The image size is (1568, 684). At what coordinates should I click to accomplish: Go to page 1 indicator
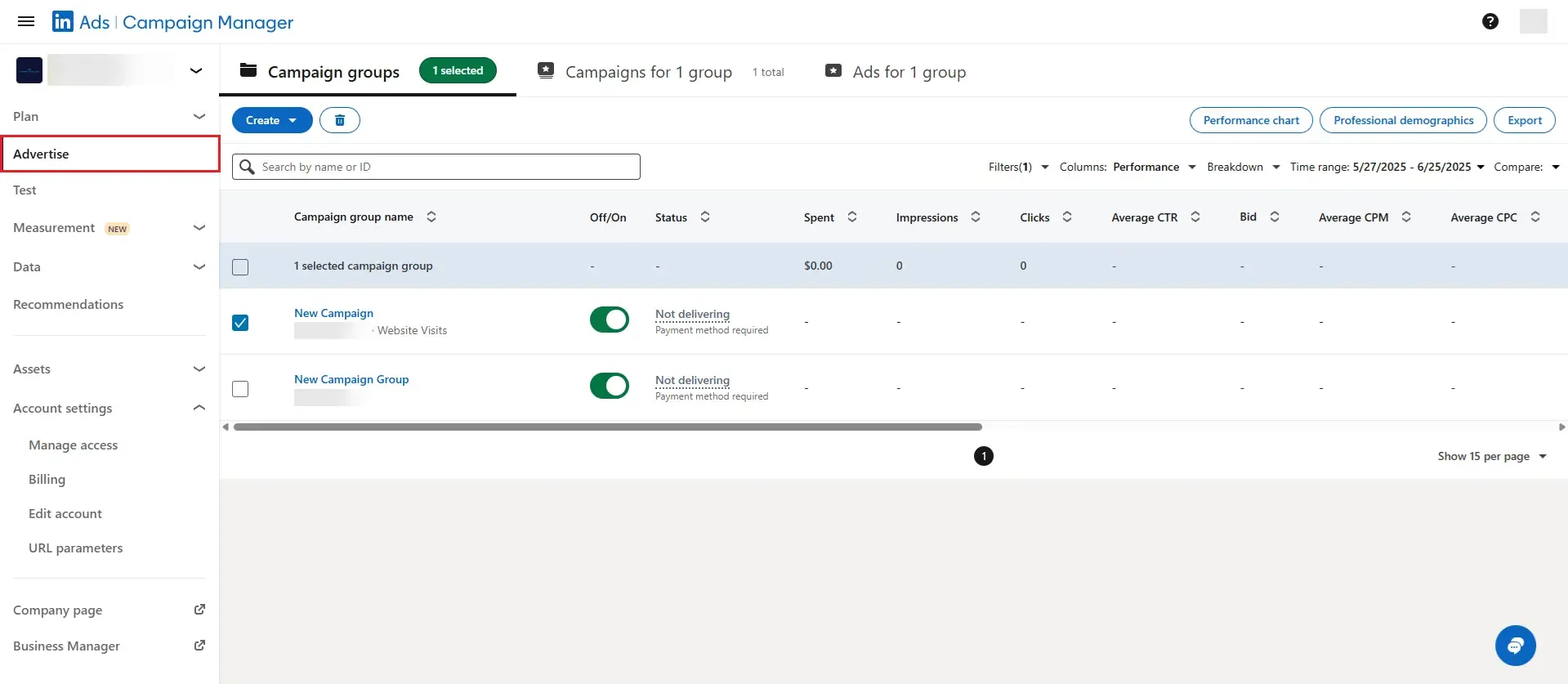click(x=984, y=456)
